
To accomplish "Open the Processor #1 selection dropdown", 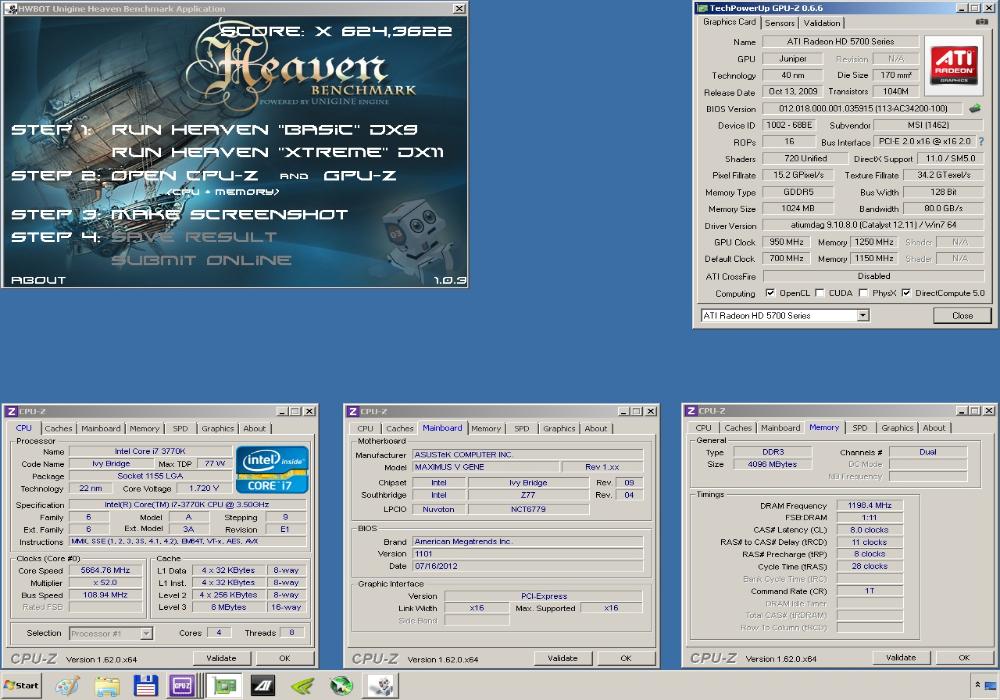I will (x=146, y=633).
